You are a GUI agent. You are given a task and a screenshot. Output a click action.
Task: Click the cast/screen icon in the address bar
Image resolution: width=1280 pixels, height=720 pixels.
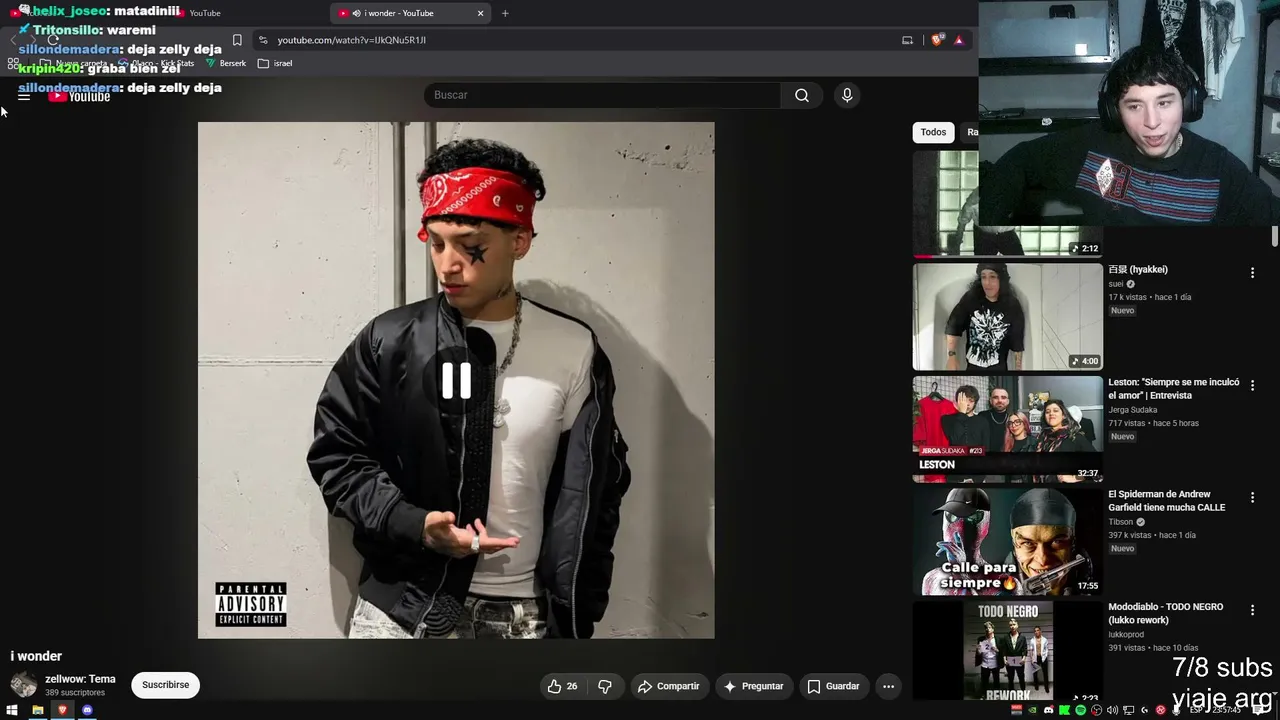[x=907, y=40]
